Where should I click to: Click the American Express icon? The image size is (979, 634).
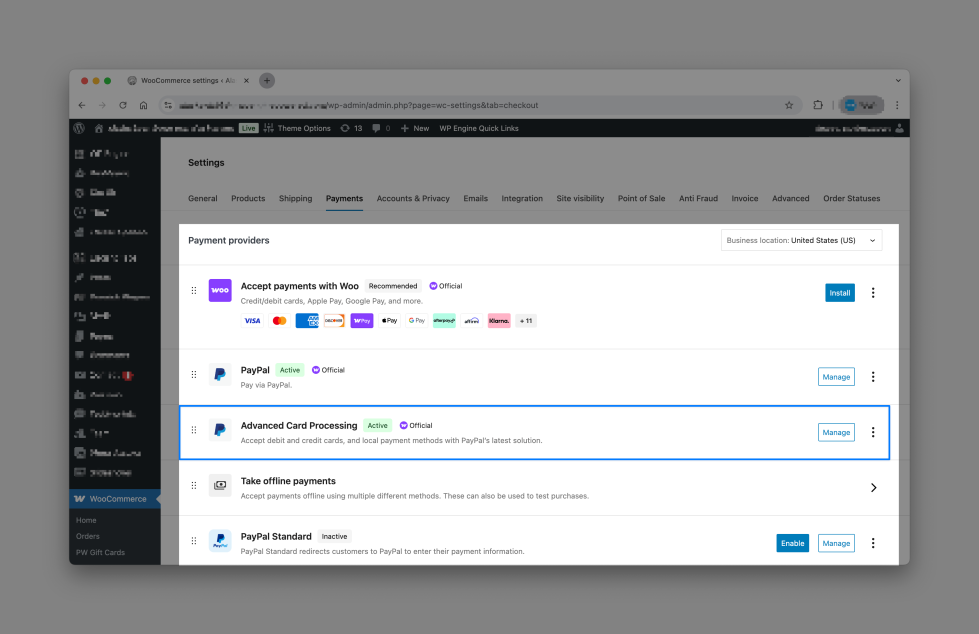pos(307,321)
